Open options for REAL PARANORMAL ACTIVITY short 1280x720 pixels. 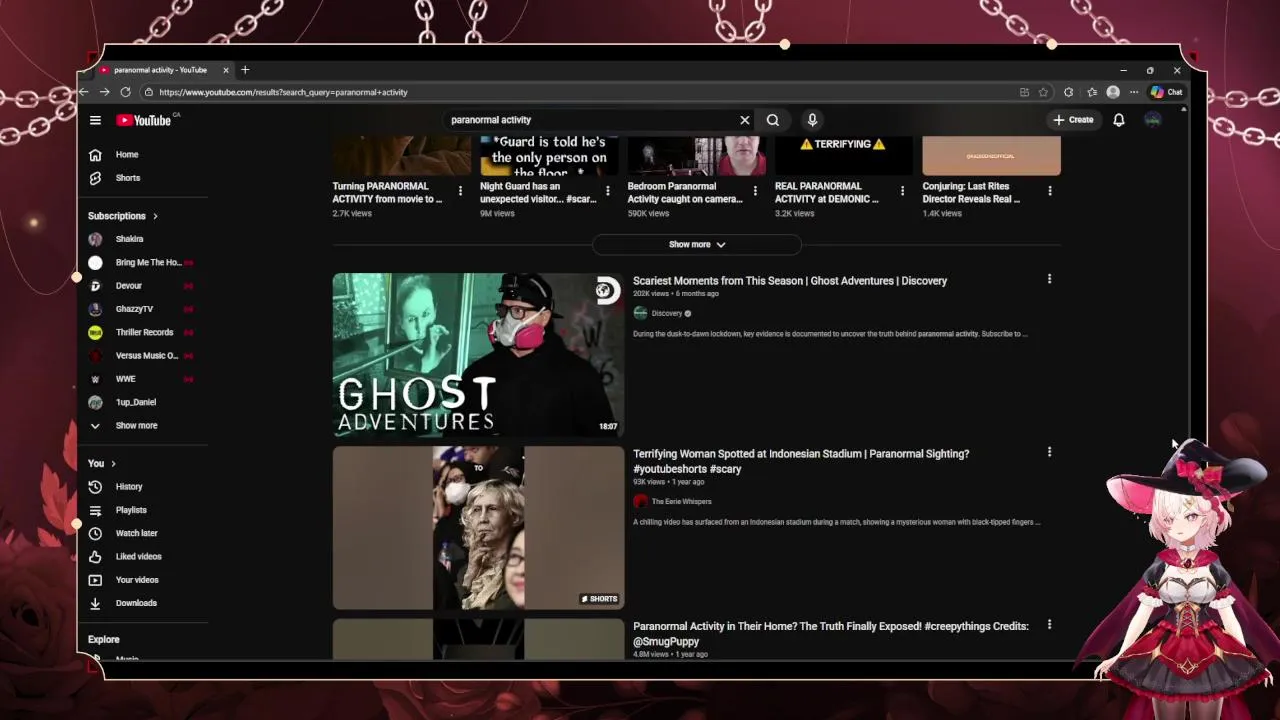(x=902, y=191)
